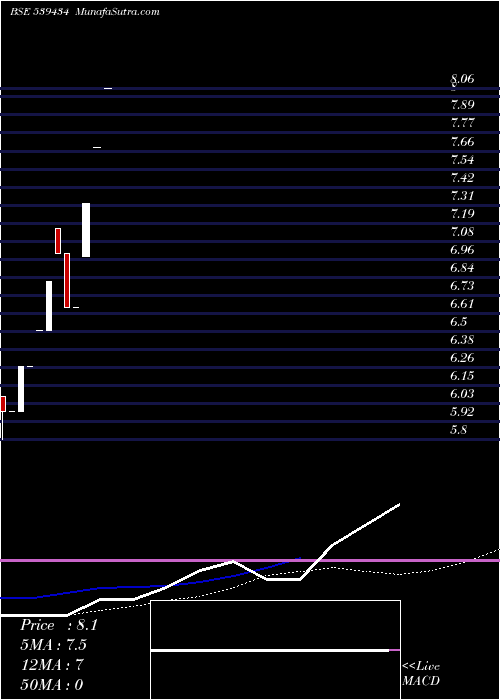The image size is (500, 700).
Task: Click the short red candle near 7.08
Action: 58,241
